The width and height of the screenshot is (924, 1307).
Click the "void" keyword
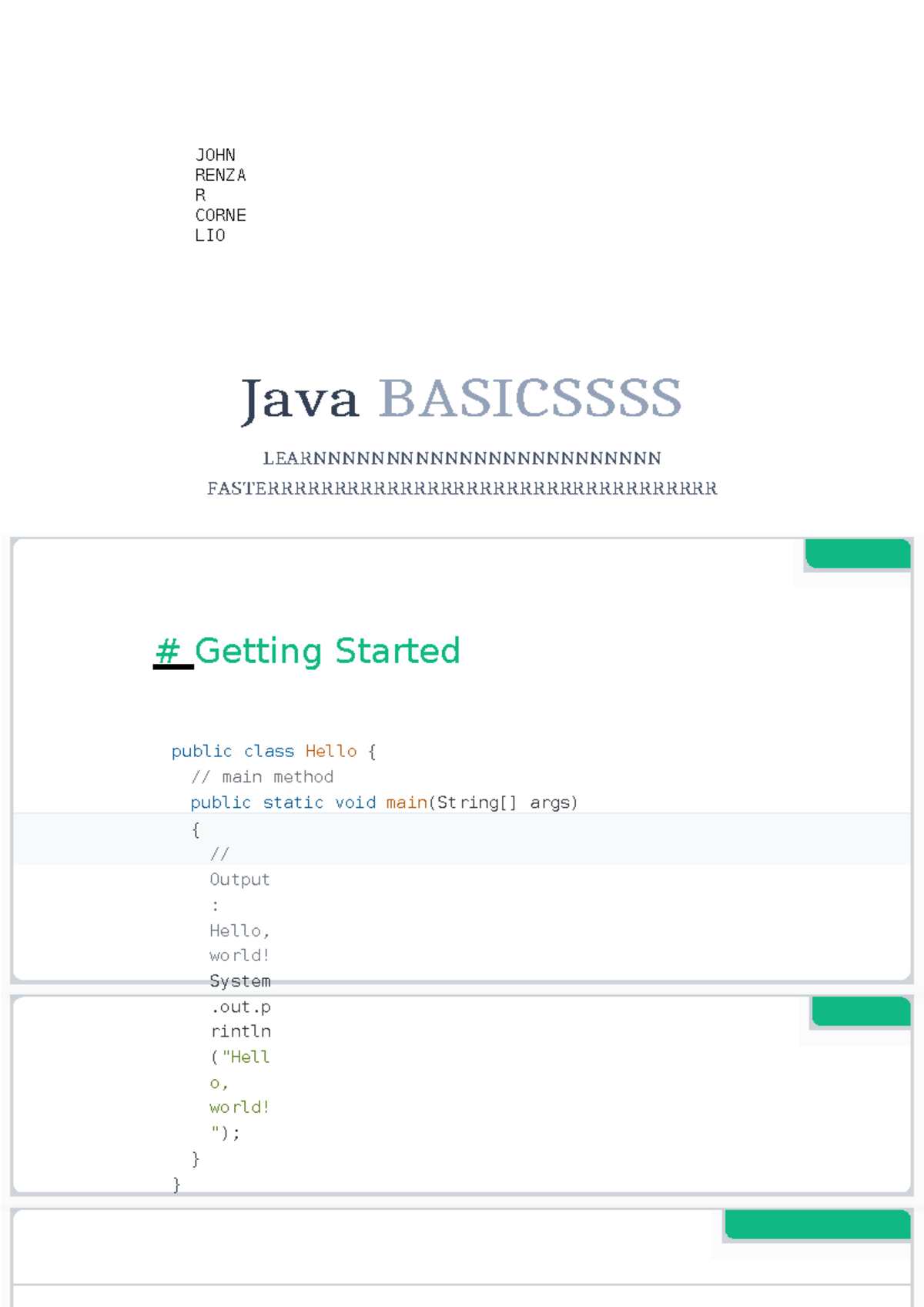tap(356, 803)
